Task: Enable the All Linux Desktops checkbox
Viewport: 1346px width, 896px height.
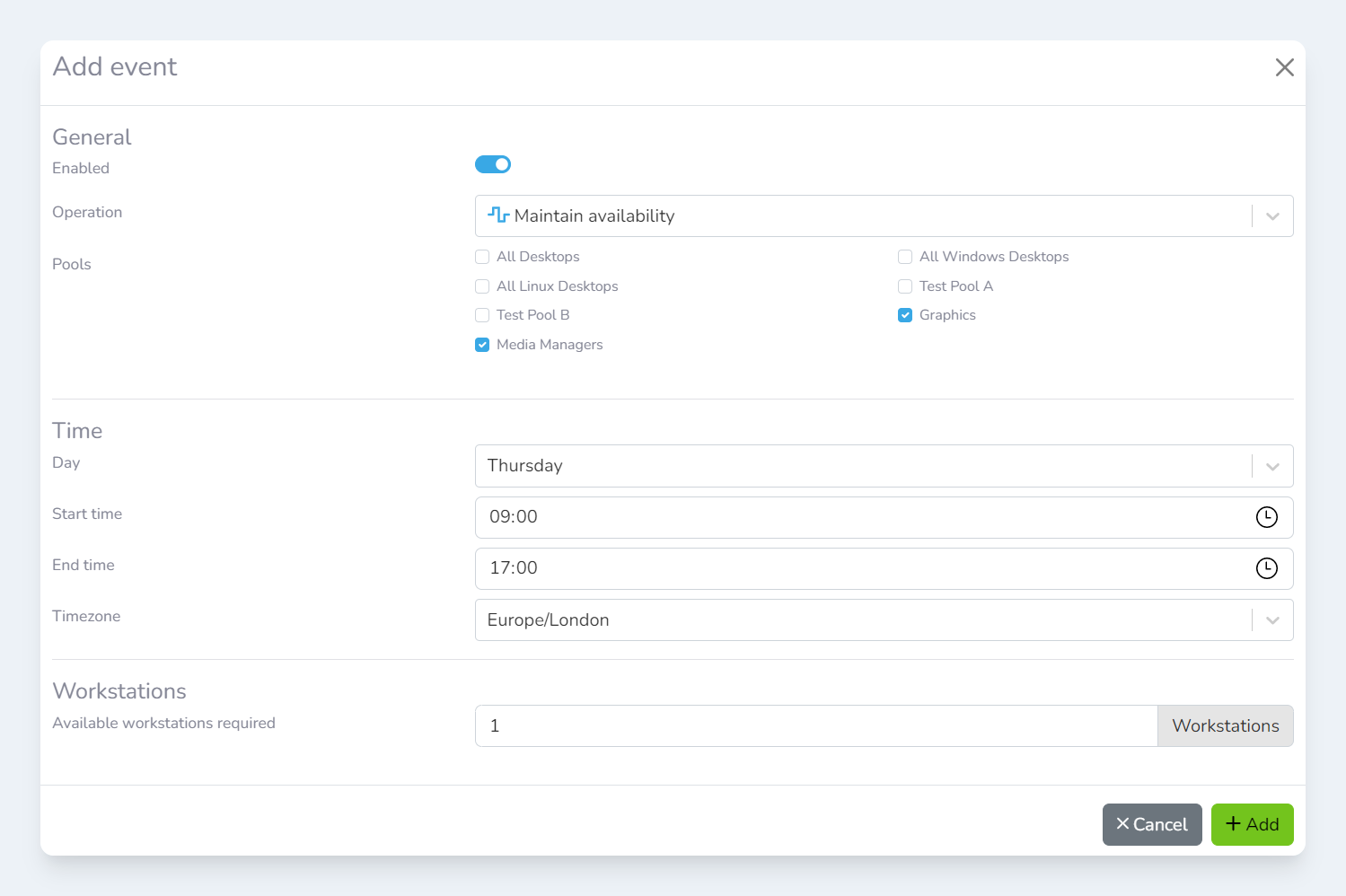Action: tap(482, 286)
